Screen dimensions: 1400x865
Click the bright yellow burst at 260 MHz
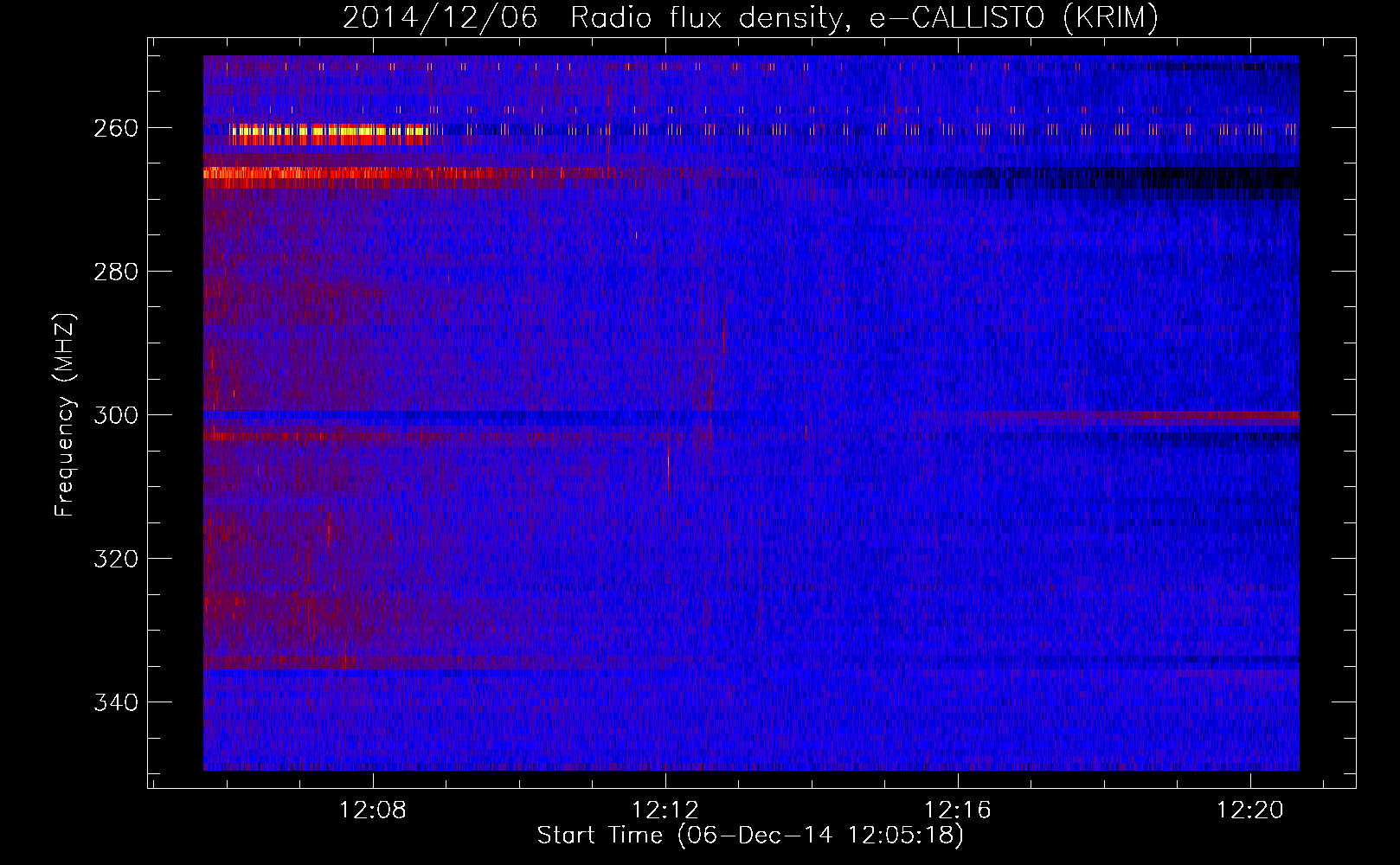[330, 134]
